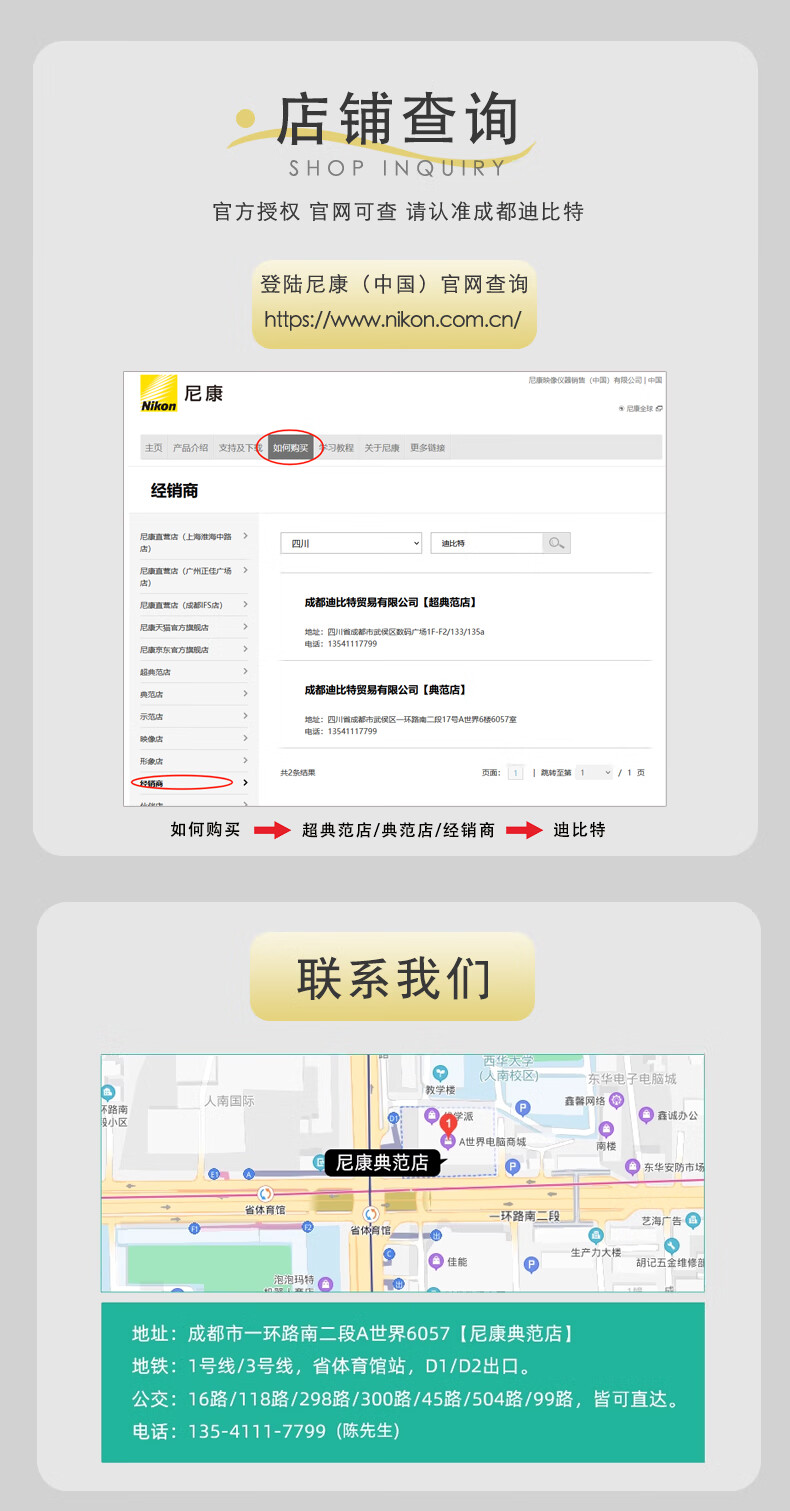Click the C subway exit marker
This screenshot has height=1511, width=790.
coord(389,1253)
